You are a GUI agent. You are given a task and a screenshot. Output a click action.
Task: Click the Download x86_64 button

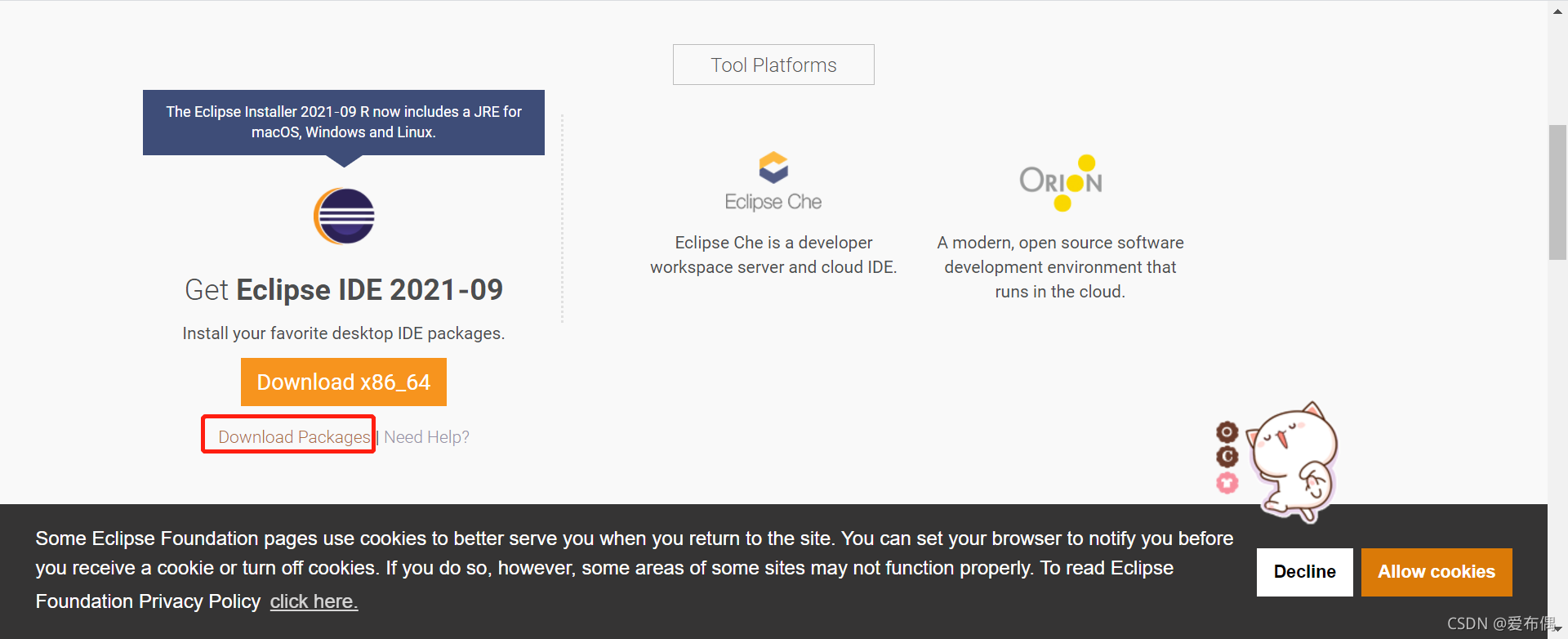[344, 382]
